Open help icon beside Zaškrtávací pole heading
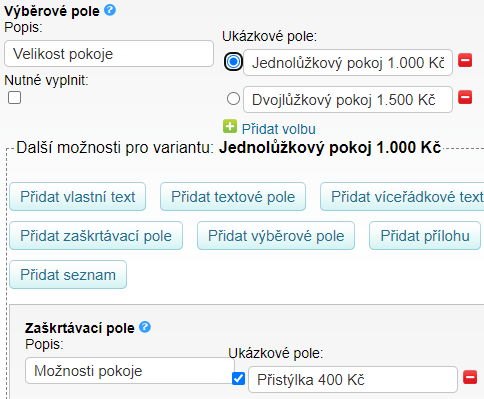Image resolution: width=484 pixels, height=399 pixels. pyautogui.click(x=145, y=327)
